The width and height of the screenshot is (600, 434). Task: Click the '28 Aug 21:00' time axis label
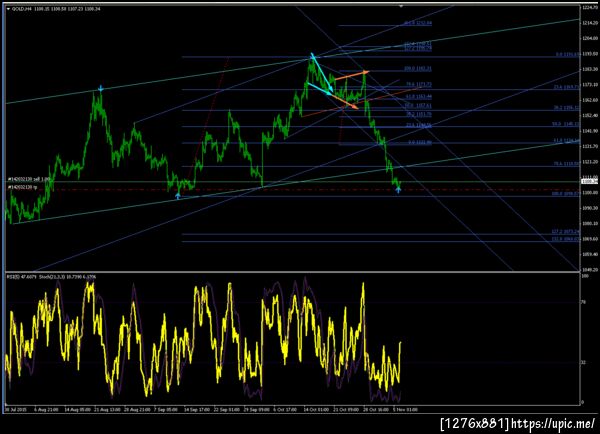click(x=137, y=410)
